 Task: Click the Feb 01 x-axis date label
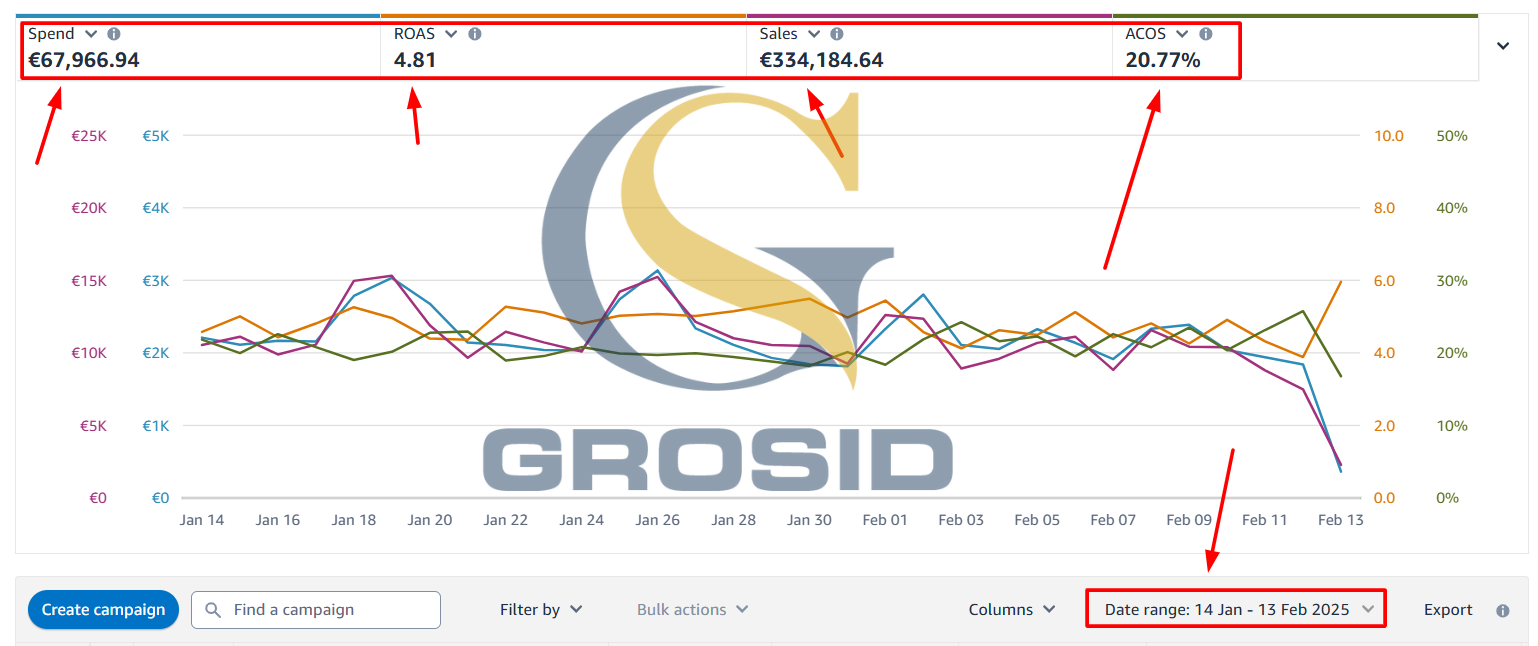[885, 520]
